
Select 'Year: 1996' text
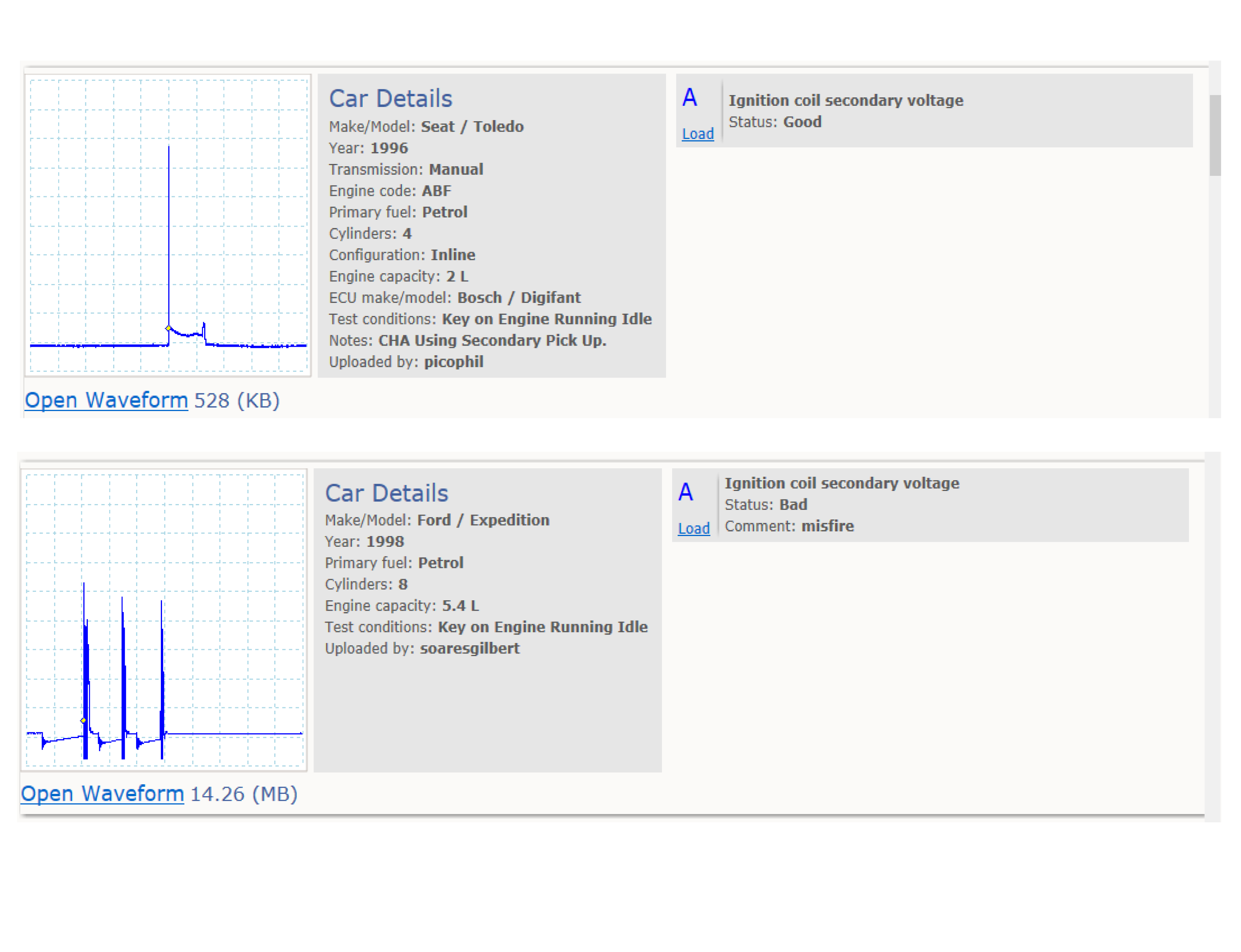(x=368, y=148)
